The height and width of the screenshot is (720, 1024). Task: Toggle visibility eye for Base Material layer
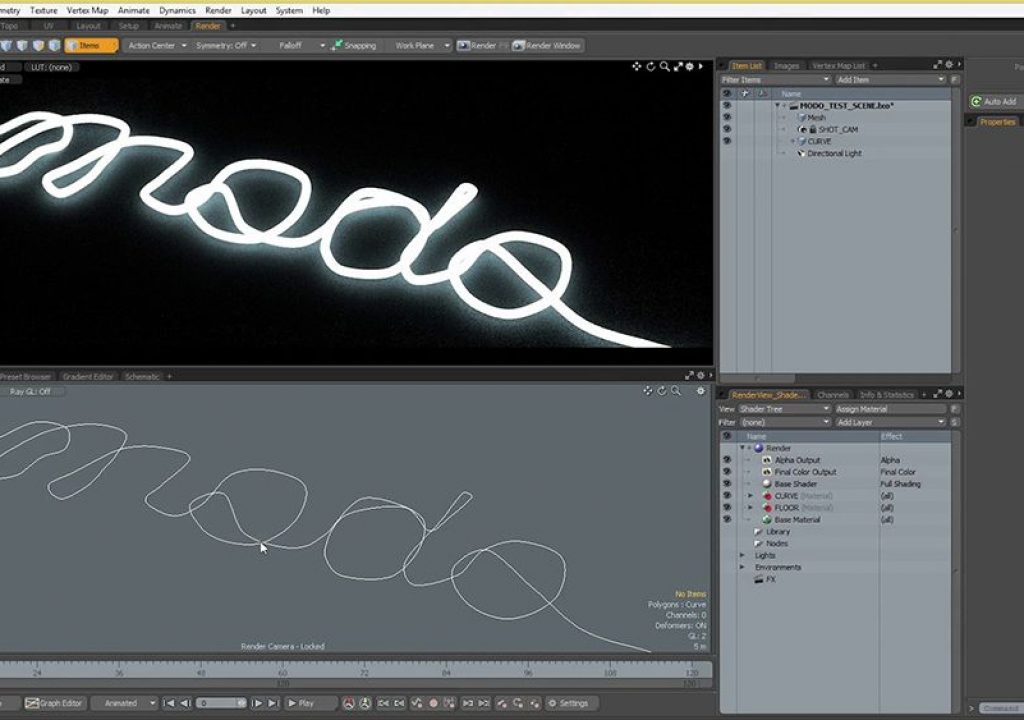tap(727, 519)
